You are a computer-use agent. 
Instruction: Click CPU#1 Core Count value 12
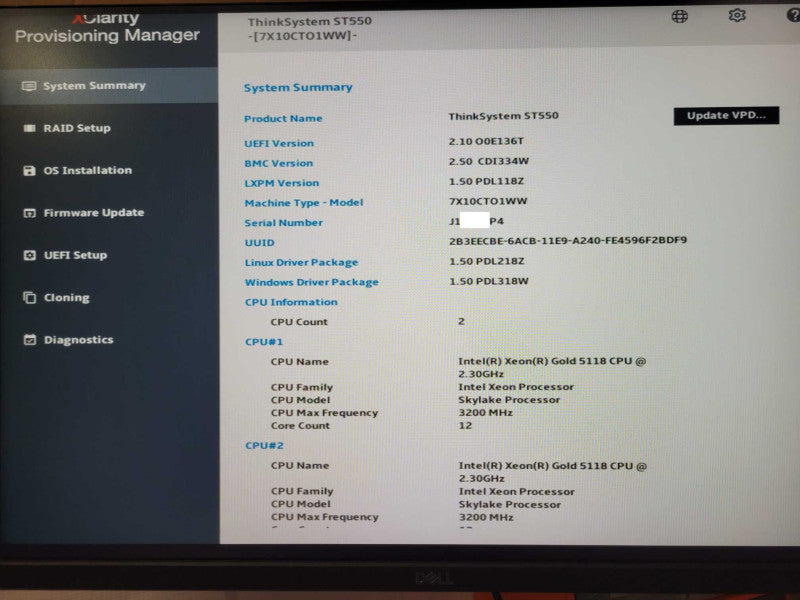[x=465, y=426]
